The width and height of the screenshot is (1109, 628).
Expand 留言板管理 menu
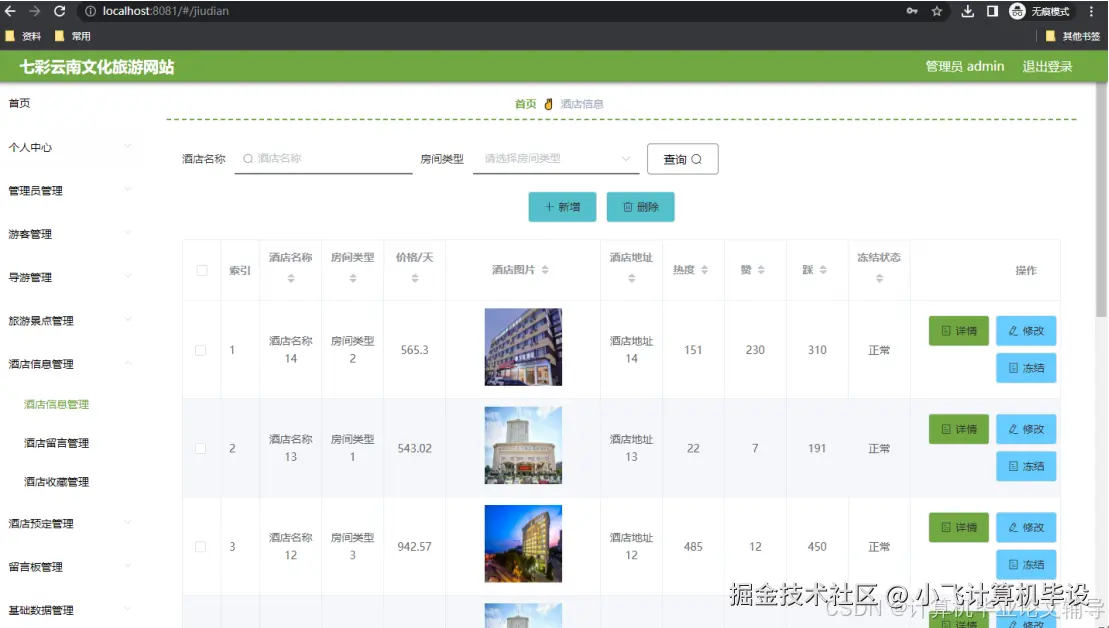[x=69, y=566]
